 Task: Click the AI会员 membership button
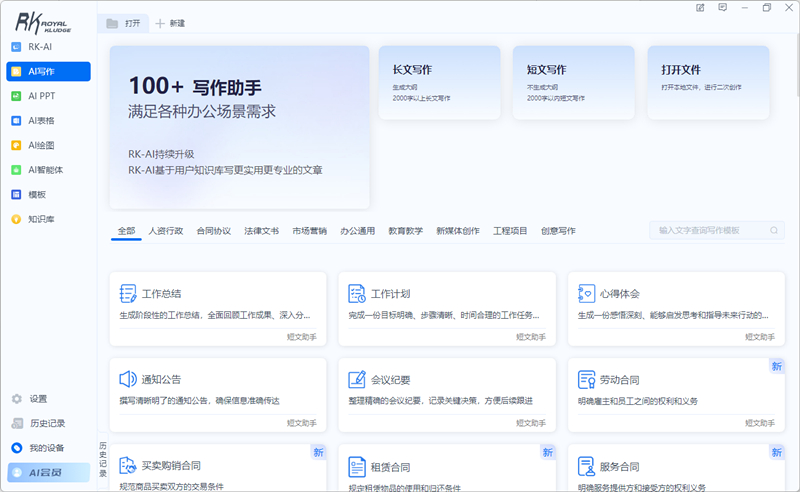49,473
